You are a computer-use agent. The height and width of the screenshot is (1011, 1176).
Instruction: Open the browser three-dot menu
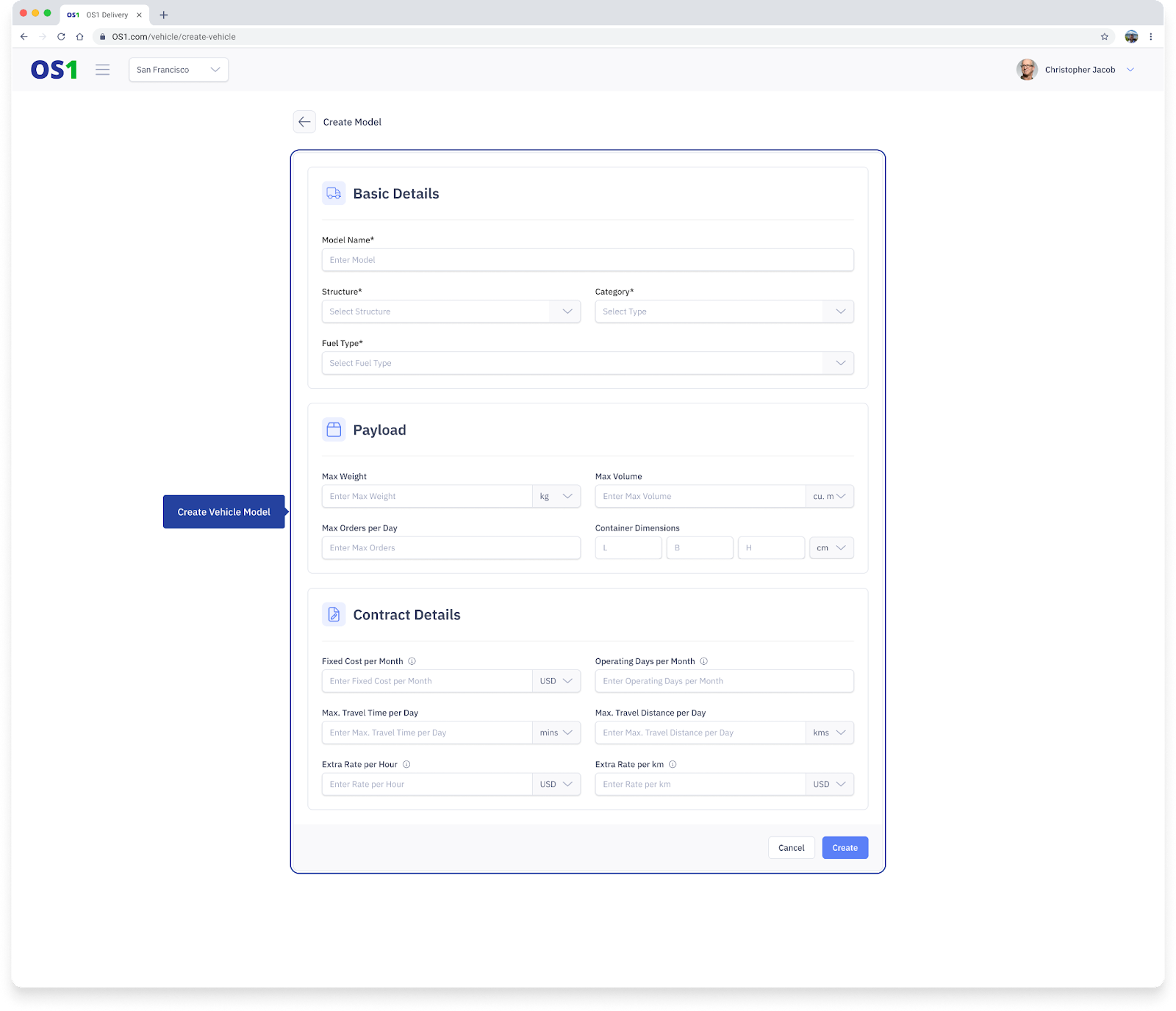tap(1151, 37)
